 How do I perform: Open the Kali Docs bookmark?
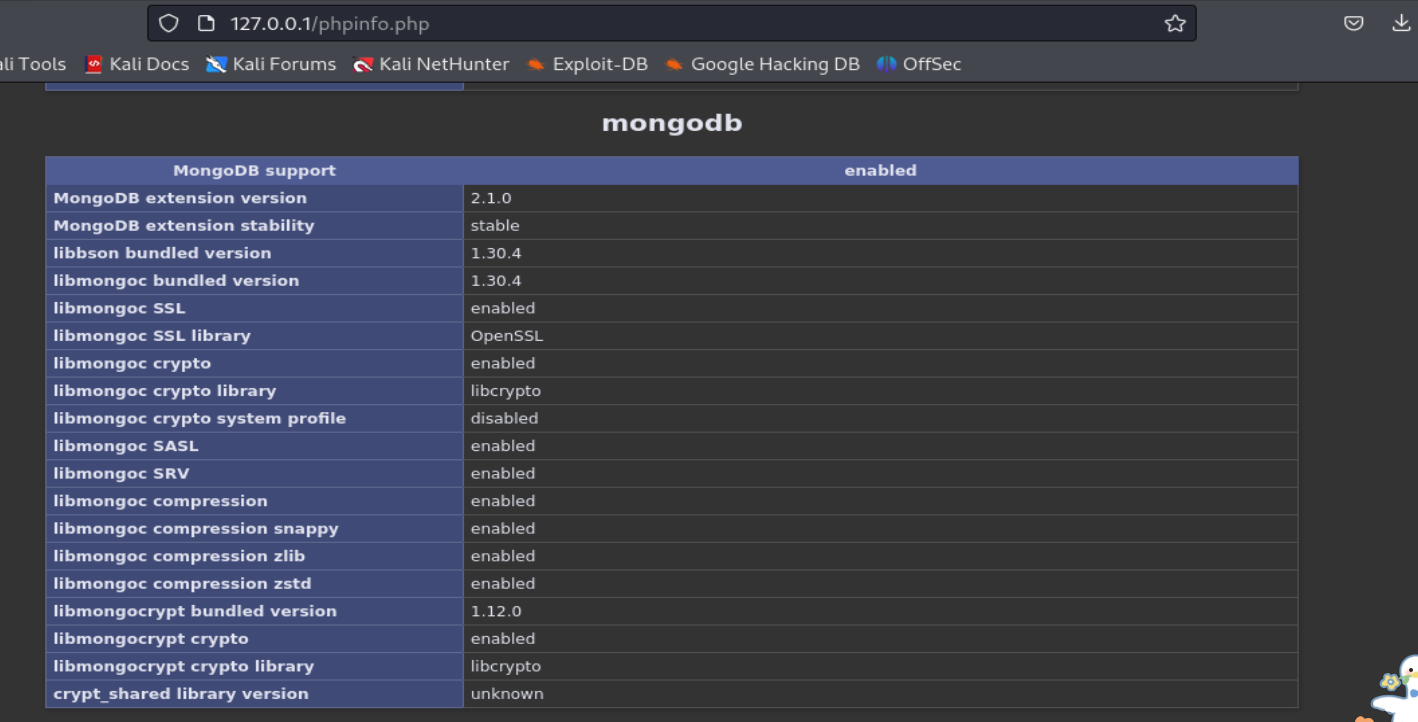[x=137, y=64]
